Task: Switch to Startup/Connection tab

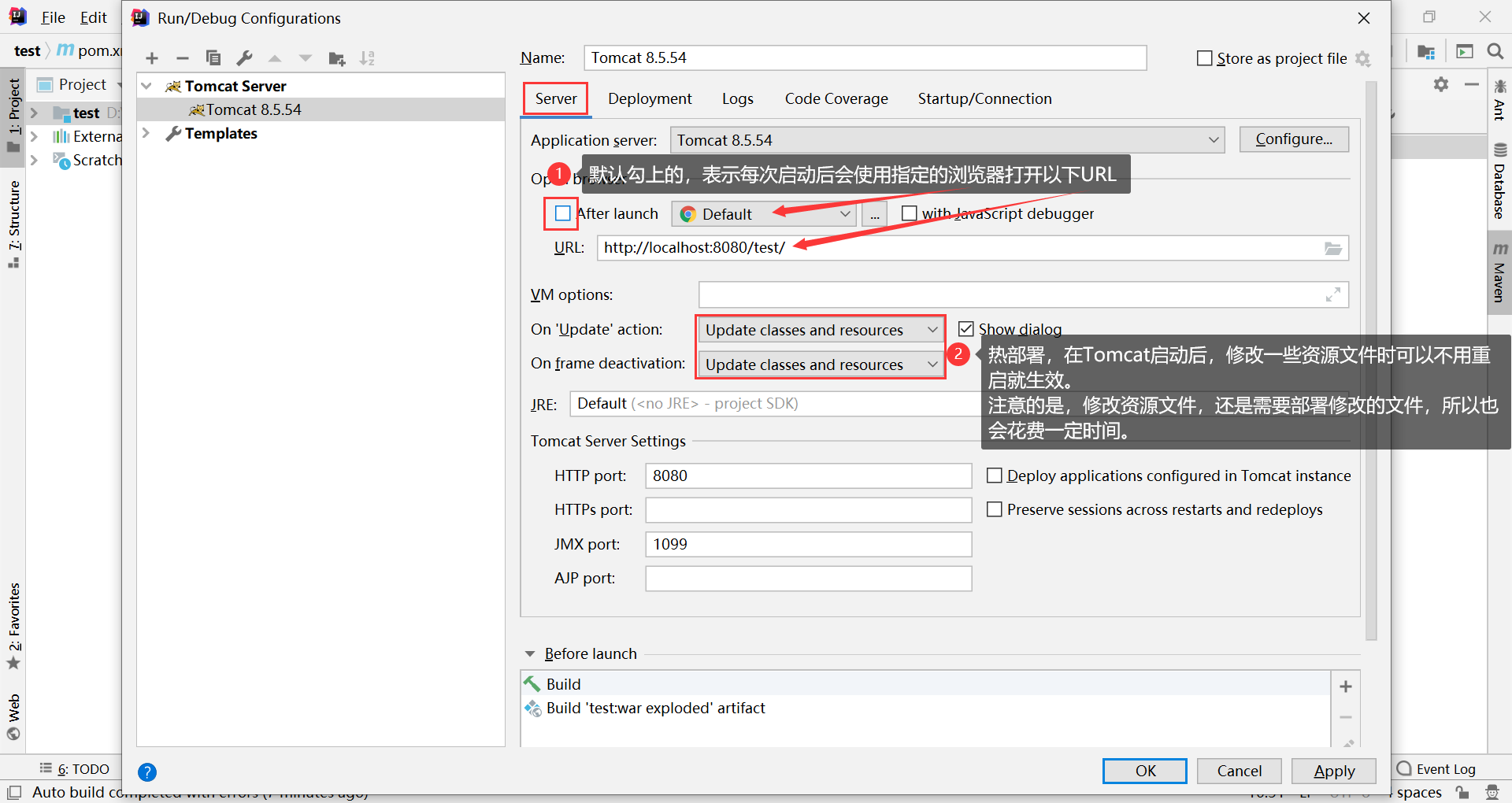Action: 984,98
